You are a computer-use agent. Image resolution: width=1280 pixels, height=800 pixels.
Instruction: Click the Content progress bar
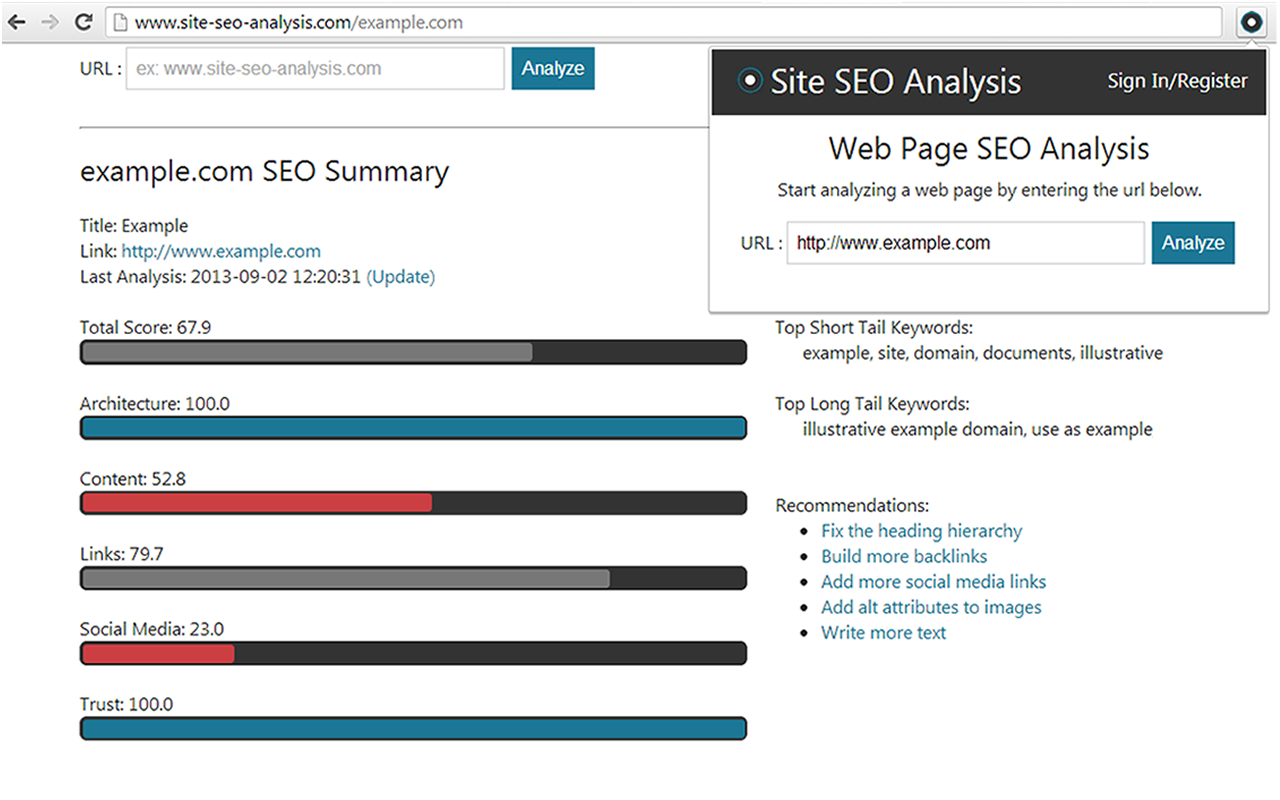click(413, 503)
